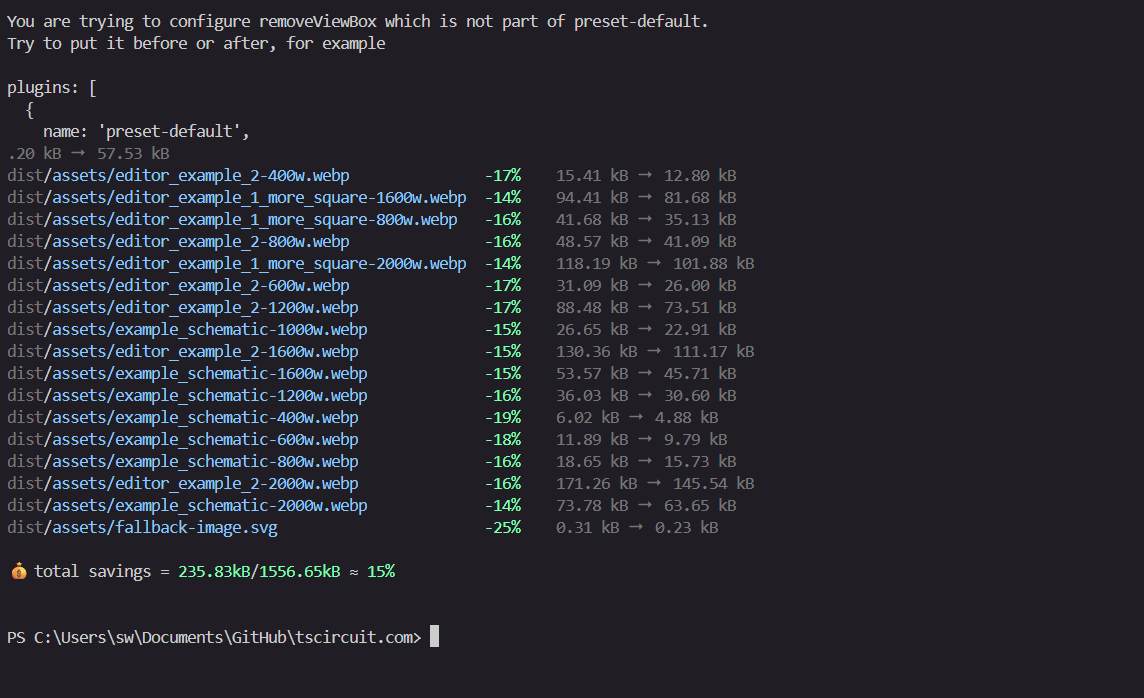This screenshot has width=1144, height=698.
Task: Click editor_example_1_more_square-2000w.webp path
Action: click(236, 263)
